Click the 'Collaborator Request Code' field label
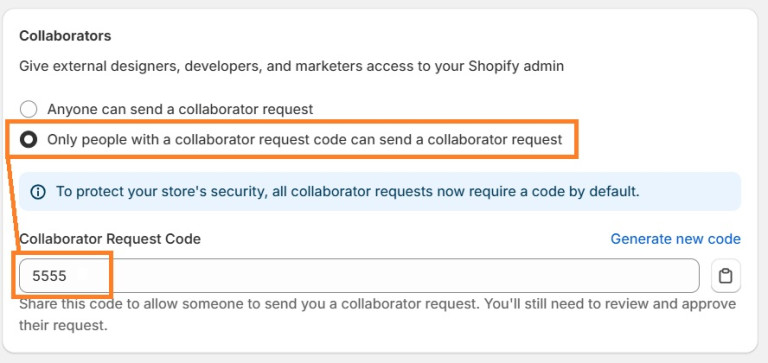 (110, 239)
